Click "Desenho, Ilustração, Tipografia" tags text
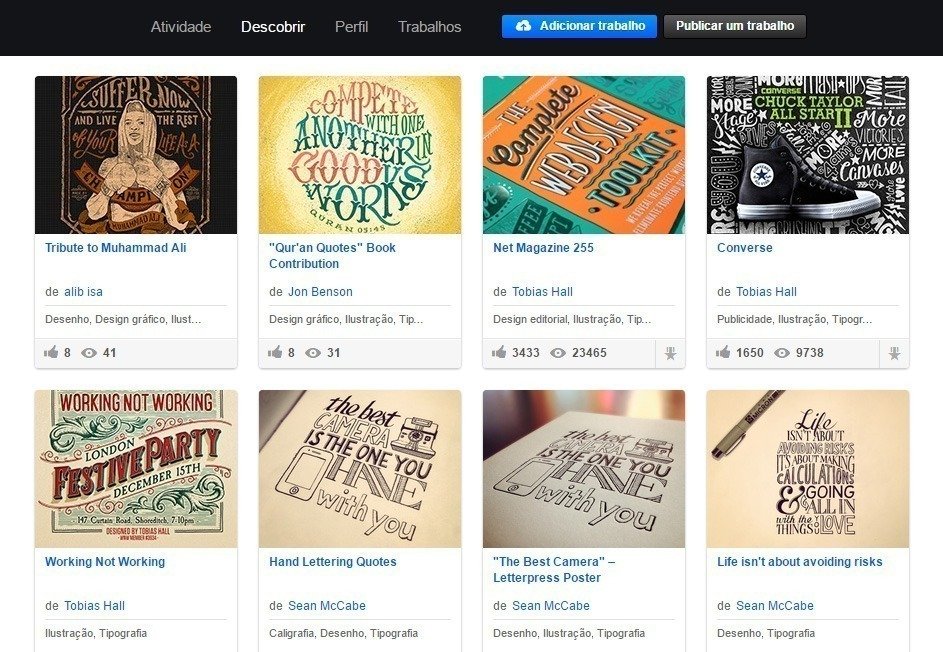The width and height of the screenshot is (943, 652). pos(569,633)
